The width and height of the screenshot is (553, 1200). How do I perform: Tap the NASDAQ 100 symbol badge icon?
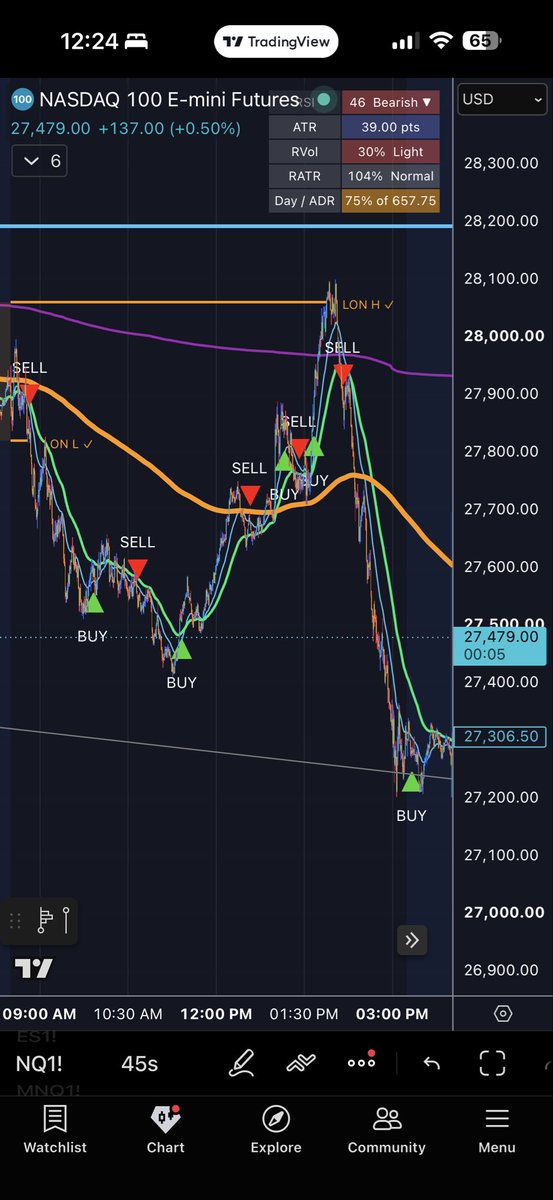(21, 100)
